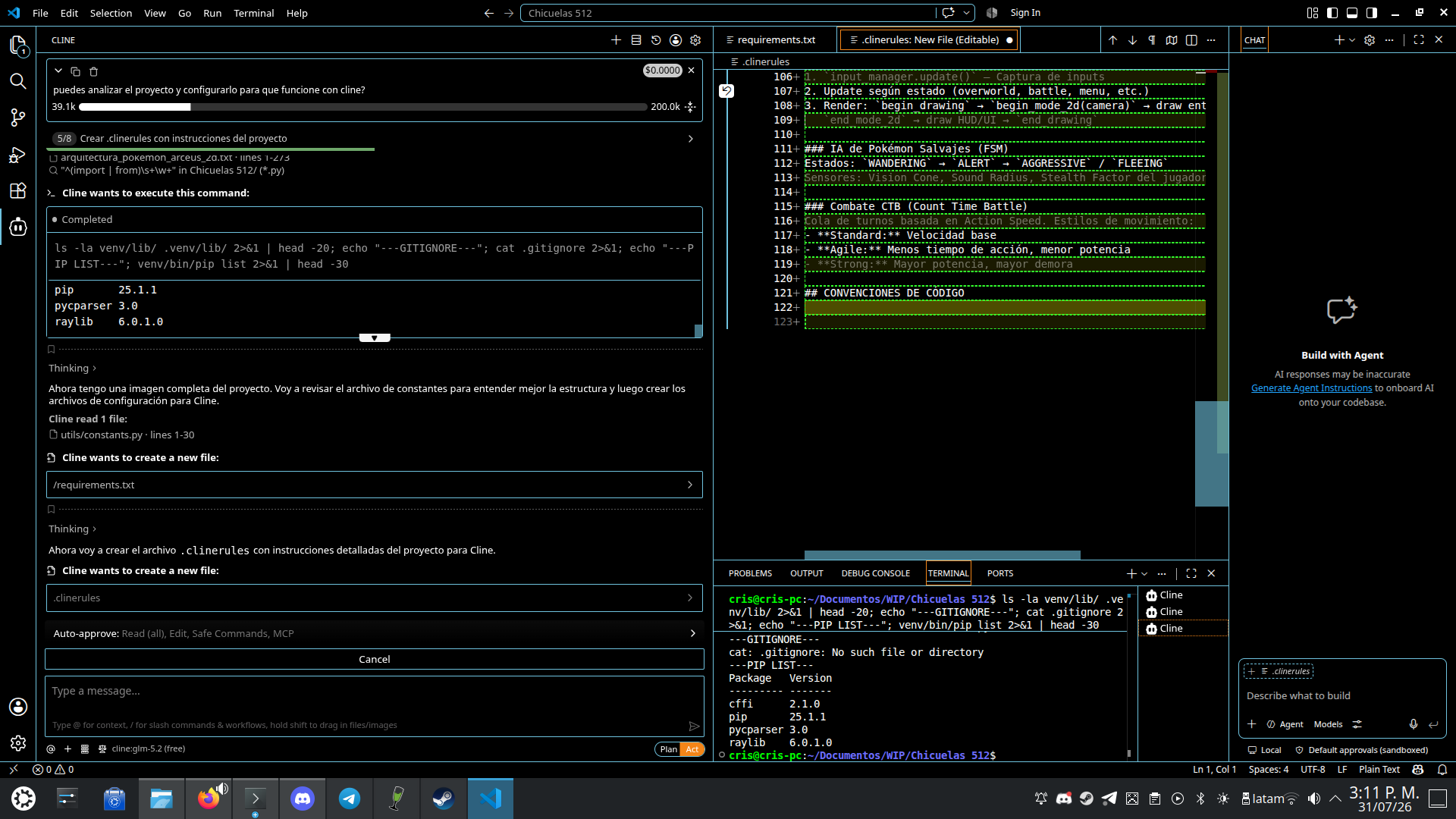Delete the current Cline task

[x=94, y=71]
